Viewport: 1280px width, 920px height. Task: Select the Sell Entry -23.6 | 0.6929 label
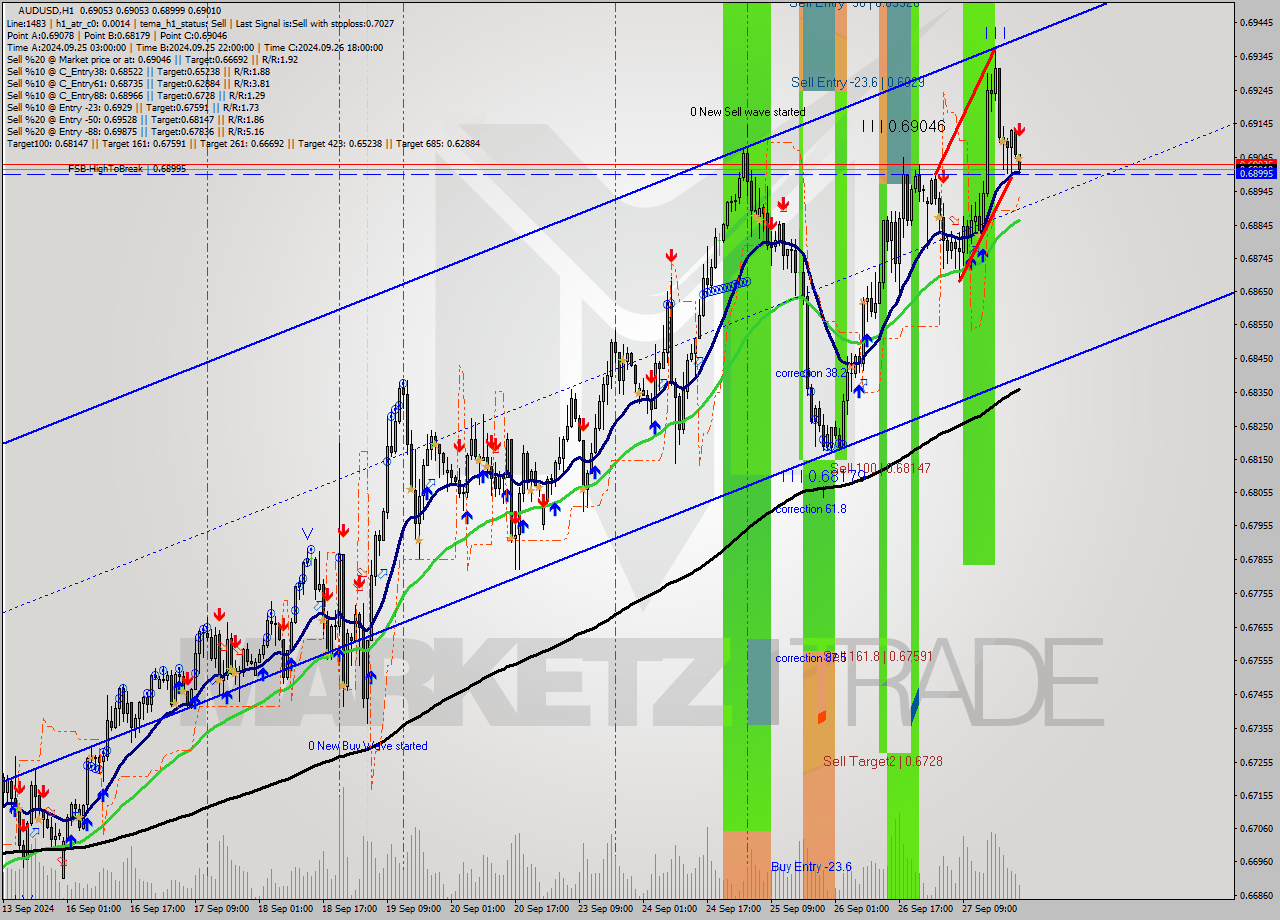pos(857,83)
